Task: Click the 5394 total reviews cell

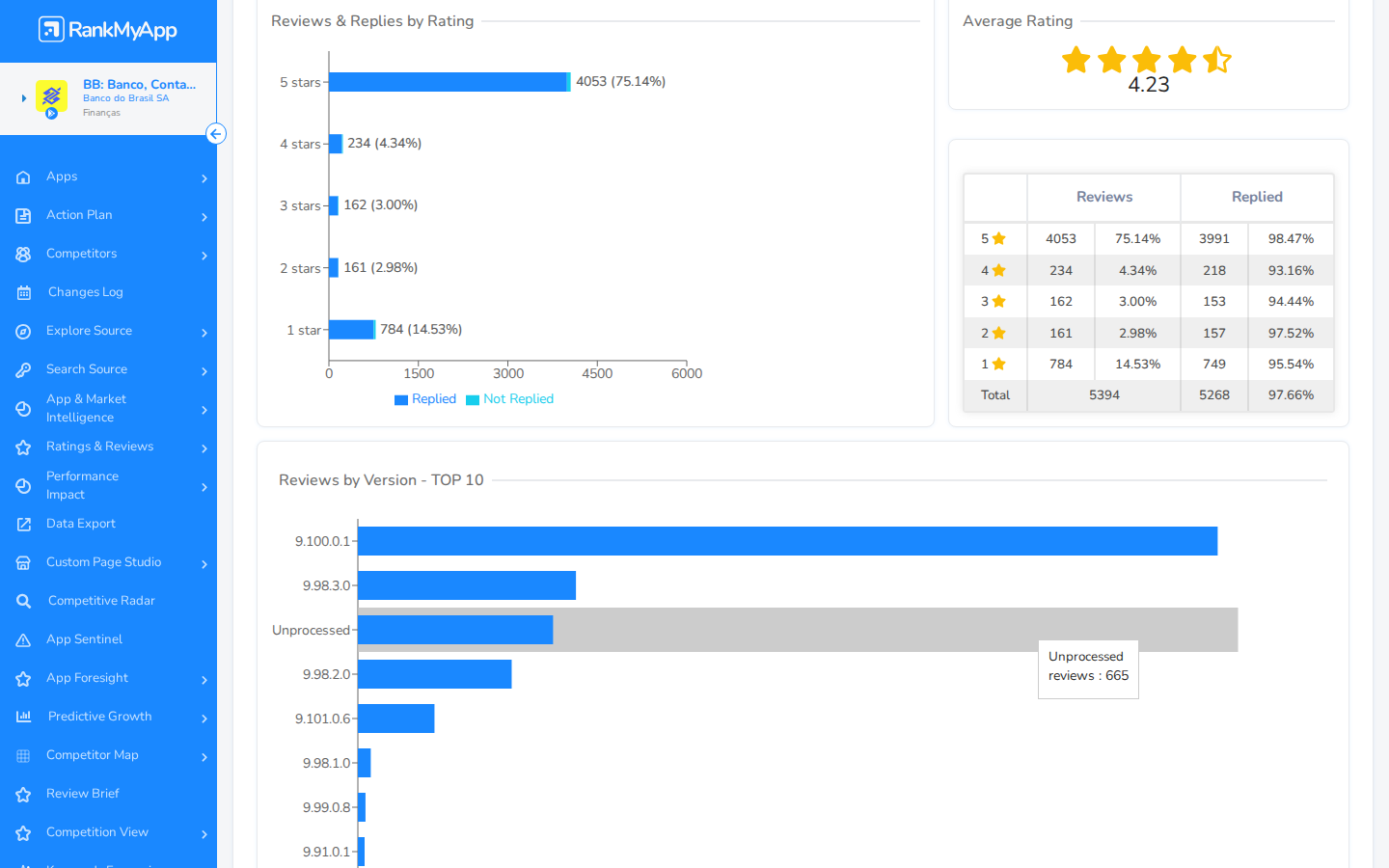Action: [x=1104, y=395]
